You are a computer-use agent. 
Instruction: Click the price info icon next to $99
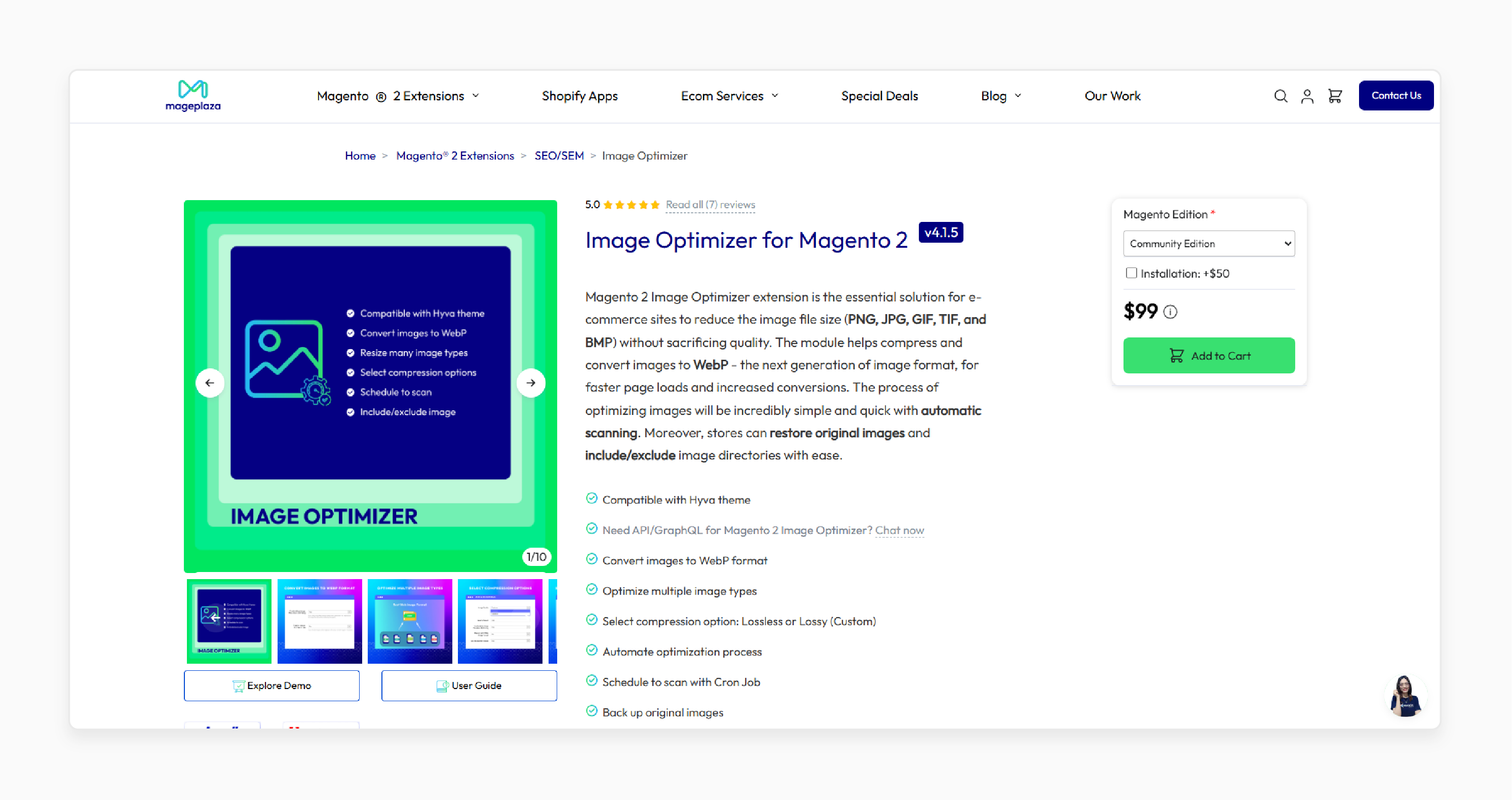[1171, 312]
